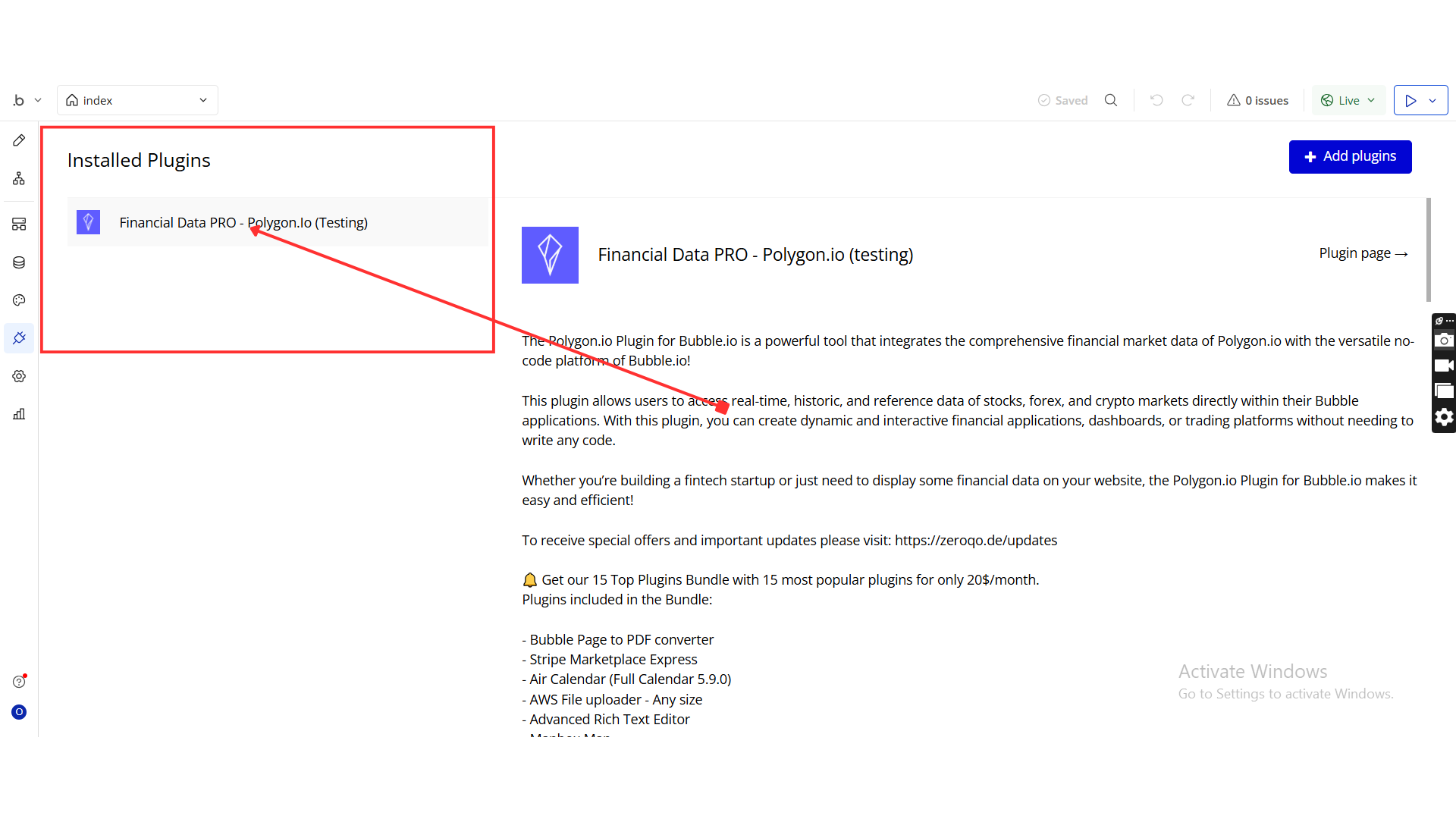Open the Data tab database icon

pyautogui.click(x=19, y=262)
